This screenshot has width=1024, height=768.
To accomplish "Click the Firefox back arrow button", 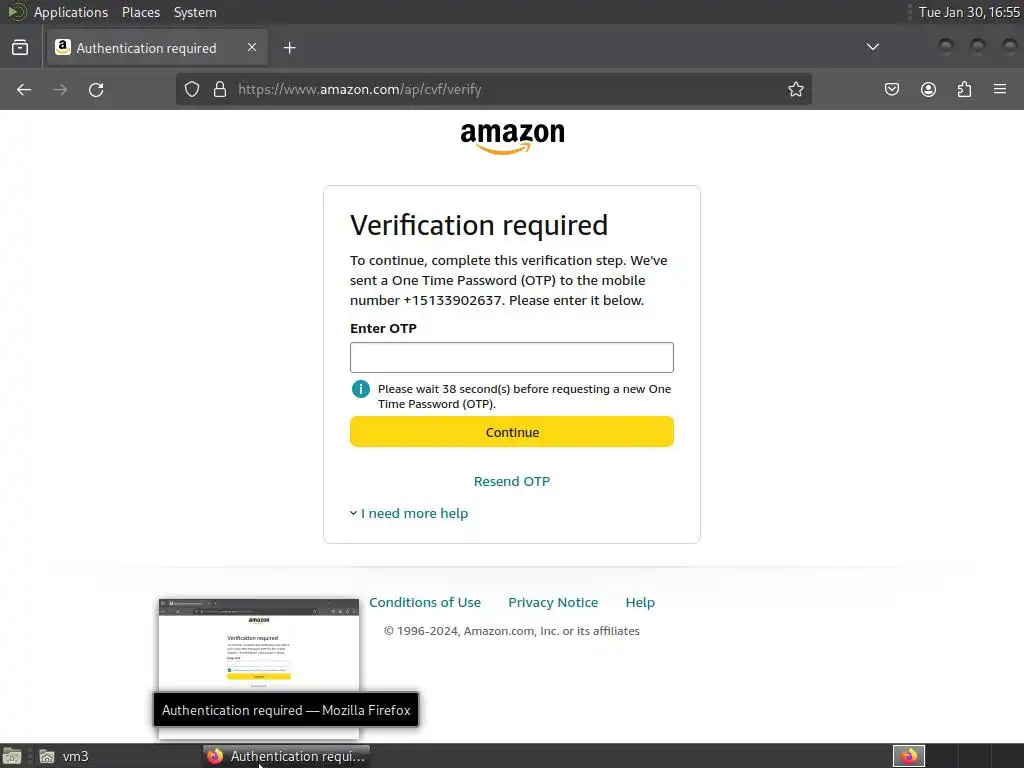I will tap(24, 89).
